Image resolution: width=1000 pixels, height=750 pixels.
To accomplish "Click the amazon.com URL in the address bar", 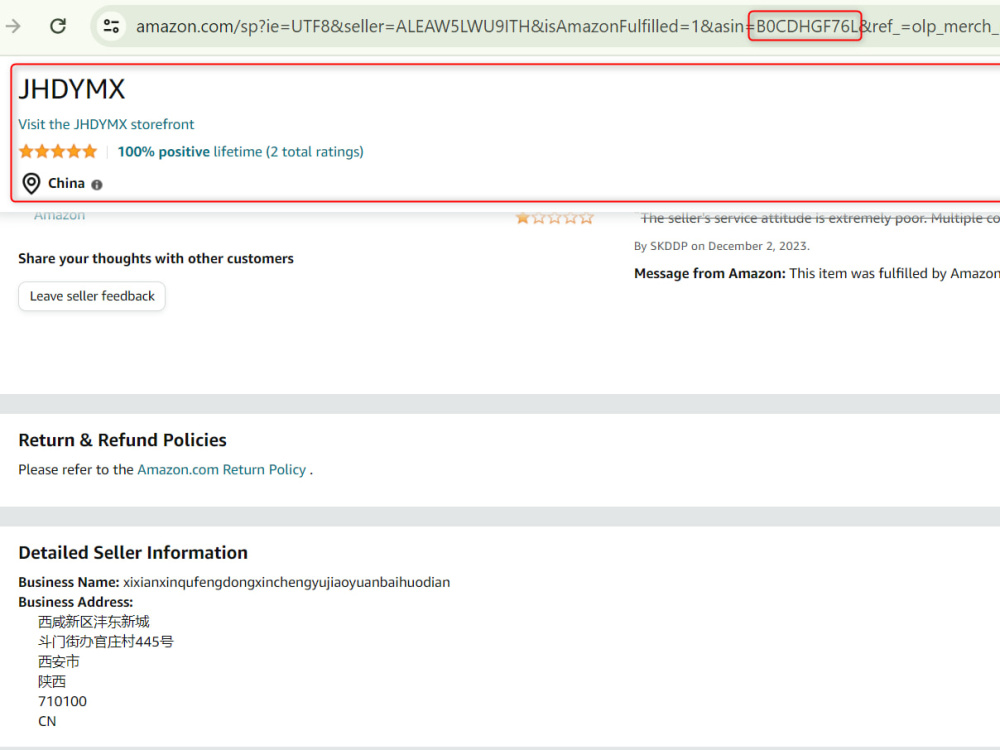I will coord(568,26).
